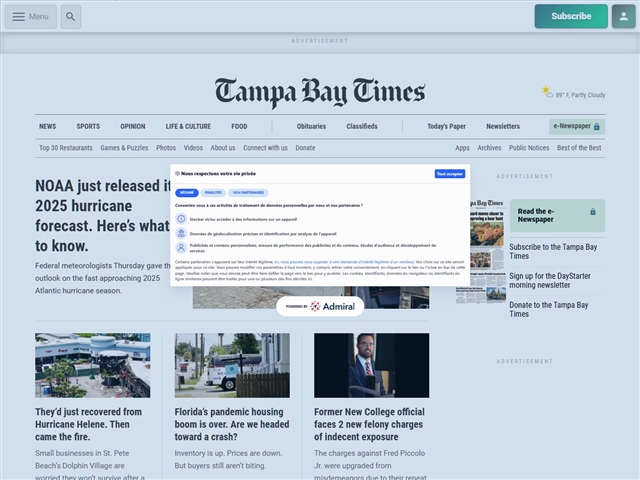Sign up for the DayStarter morning newsletter
Image resolution: width=640 pixels, height=480 pixels.
point(550,280)
